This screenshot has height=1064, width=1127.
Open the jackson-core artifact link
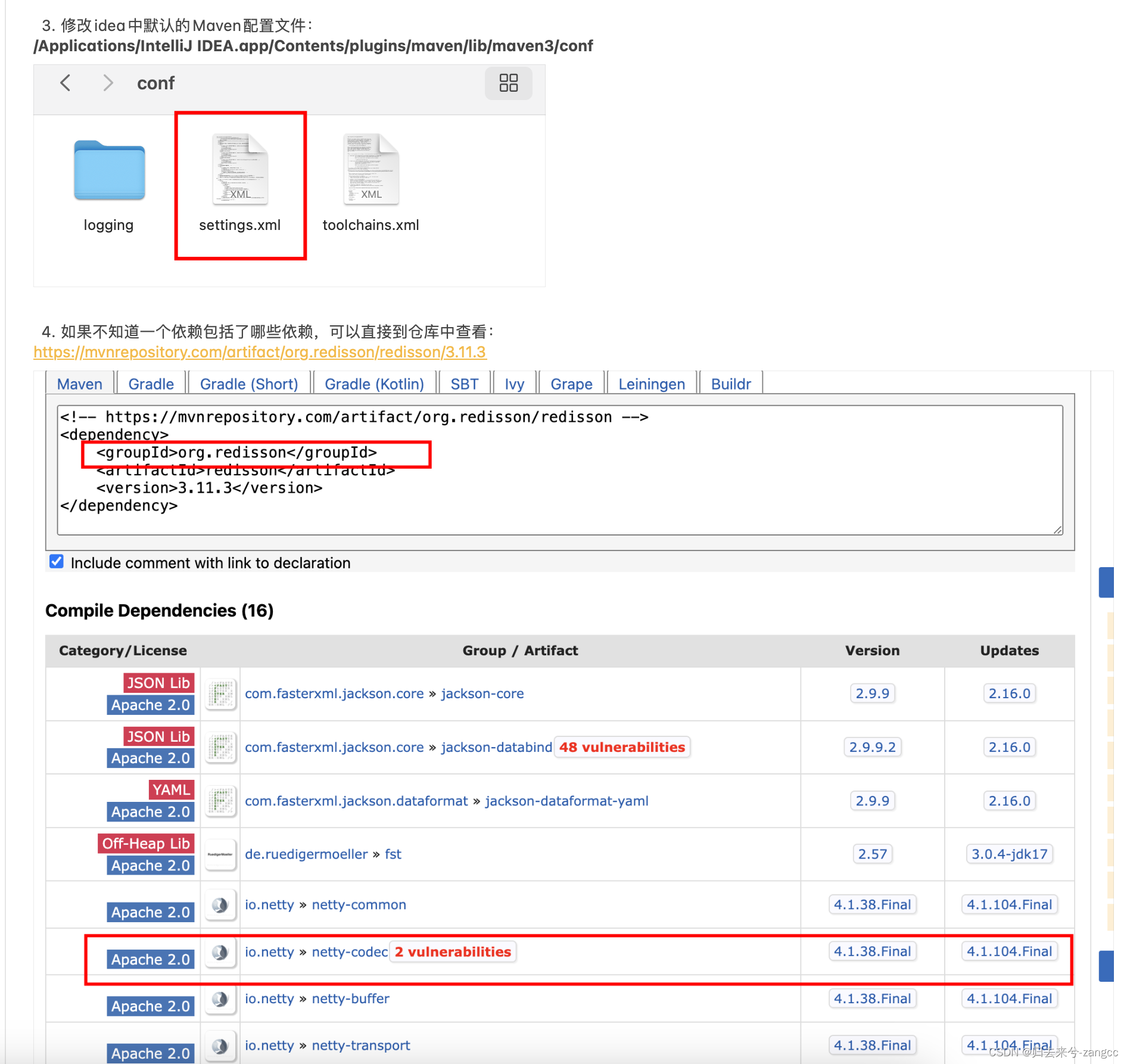click(482, 693)
